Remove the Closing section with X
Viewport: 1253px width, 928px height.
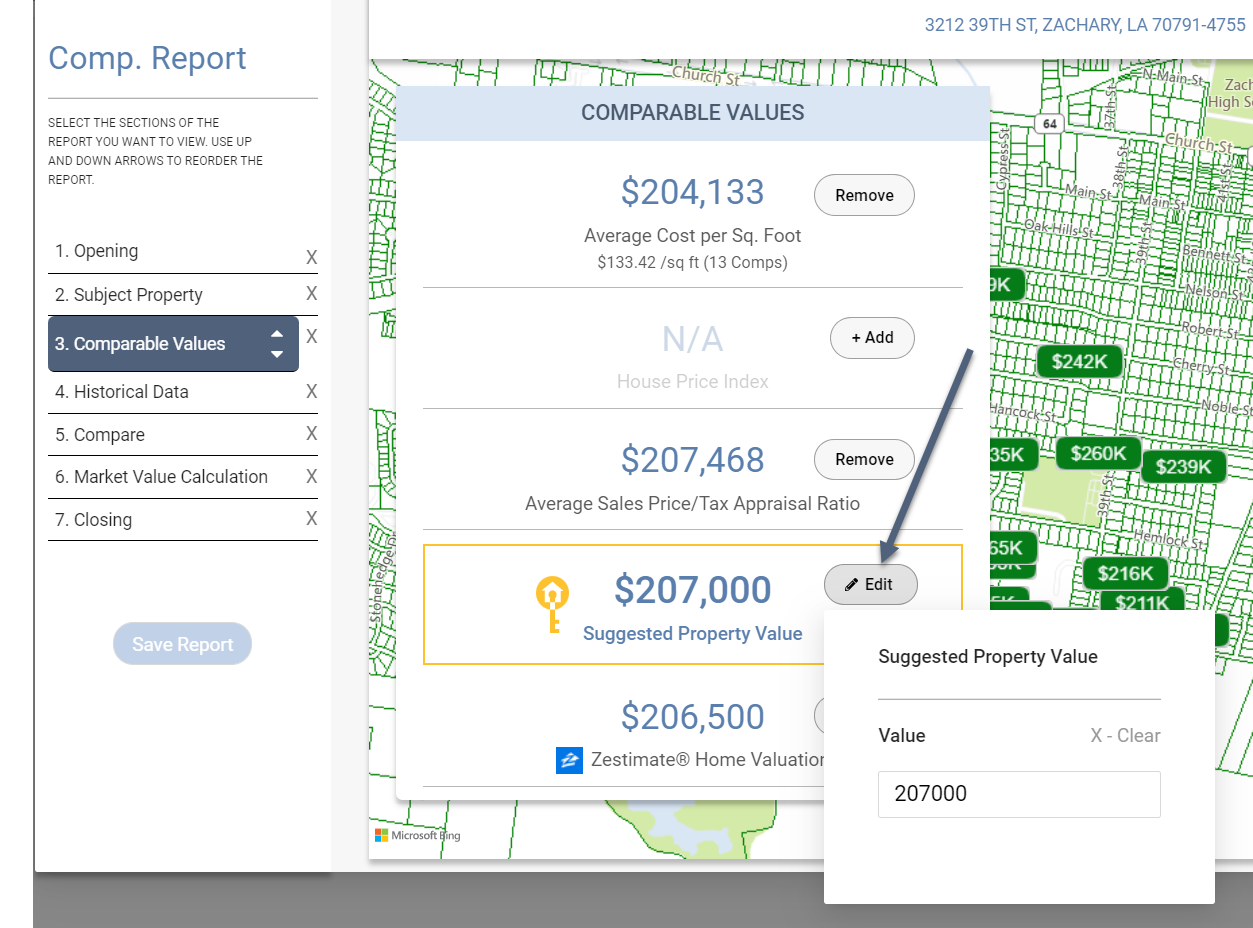[311, 519]
